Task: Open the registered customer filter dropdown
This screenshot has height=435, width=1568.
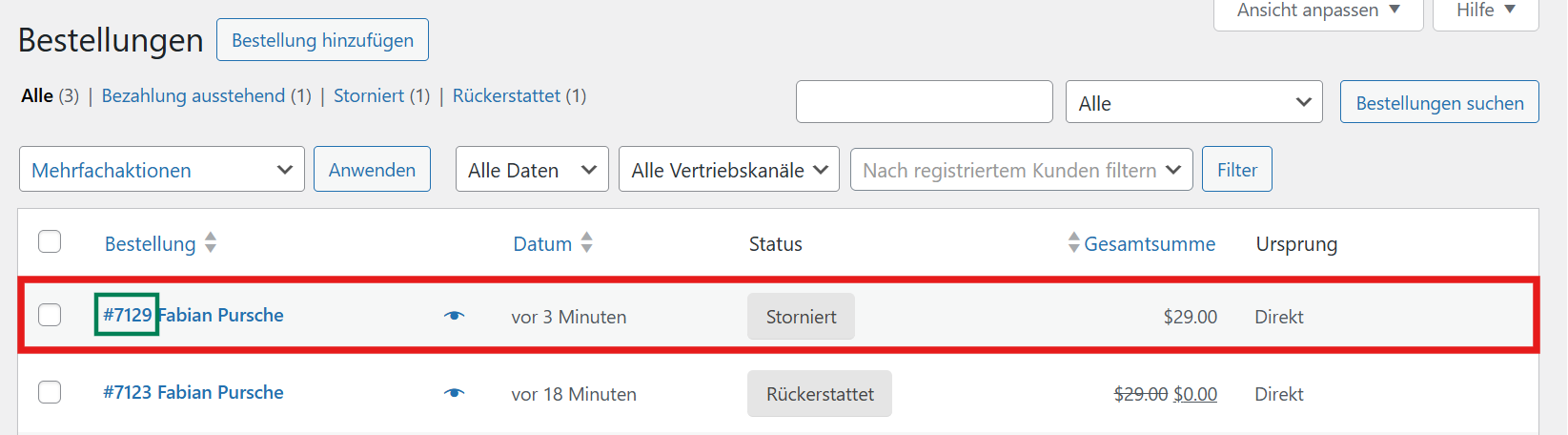Action: click(x=1021, y=170)
